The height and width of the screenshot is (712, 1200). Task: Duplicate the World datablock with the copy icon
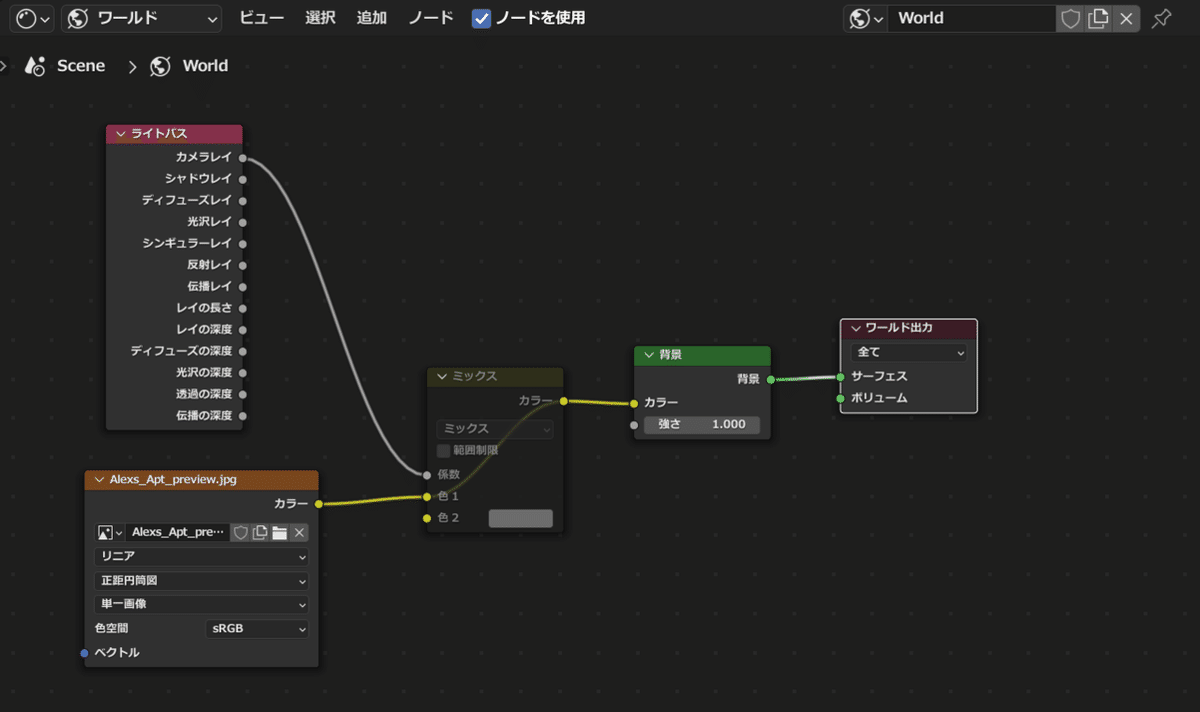coord(1098,18)
